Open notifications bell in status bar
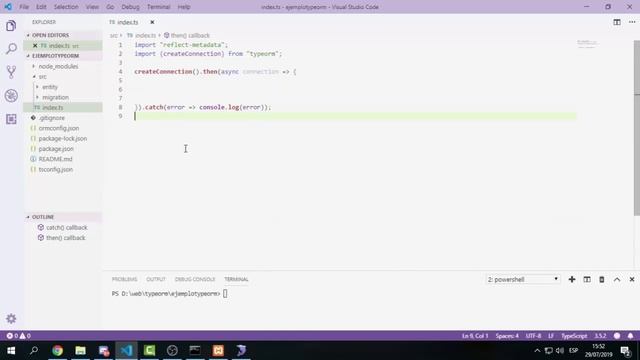 click(630, 336)
